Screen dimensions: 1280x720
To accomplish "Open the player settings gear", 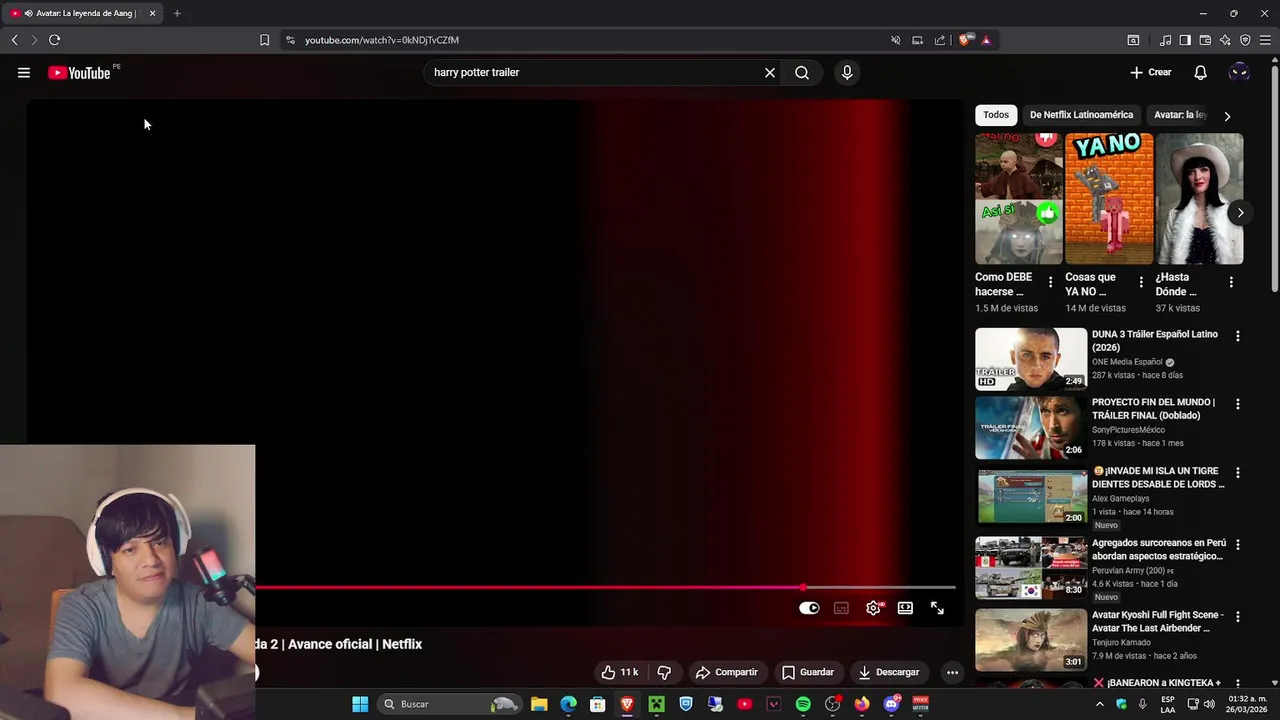I will [x=874, y=608].
